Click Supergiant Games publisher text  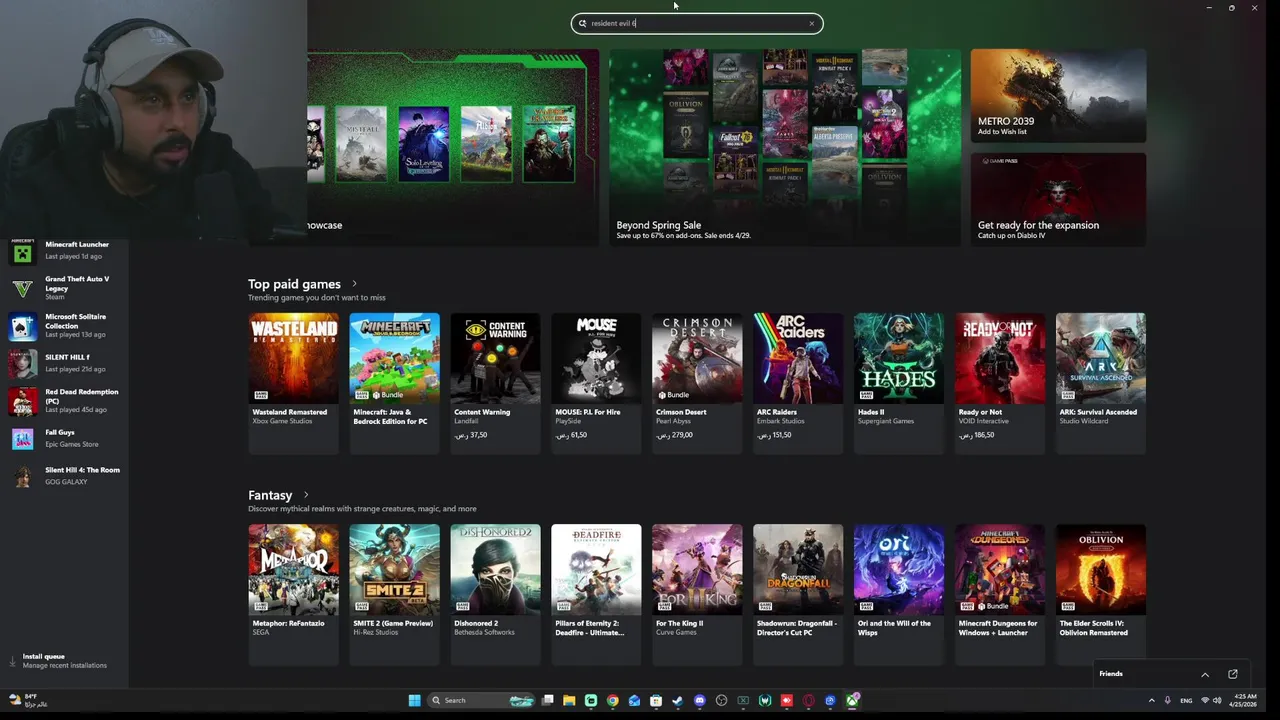886,421
